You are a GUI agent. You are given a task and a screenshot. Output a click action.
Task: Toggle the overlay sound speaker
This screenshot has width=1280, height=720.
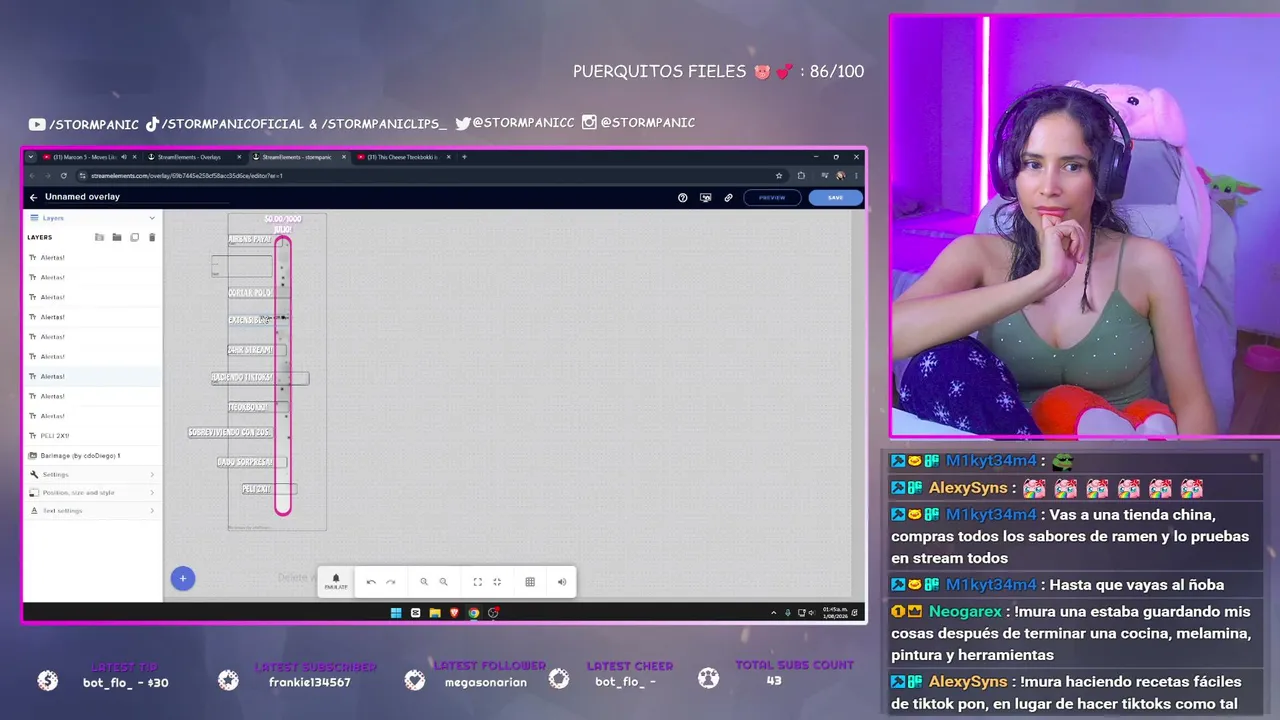point(562,581)
